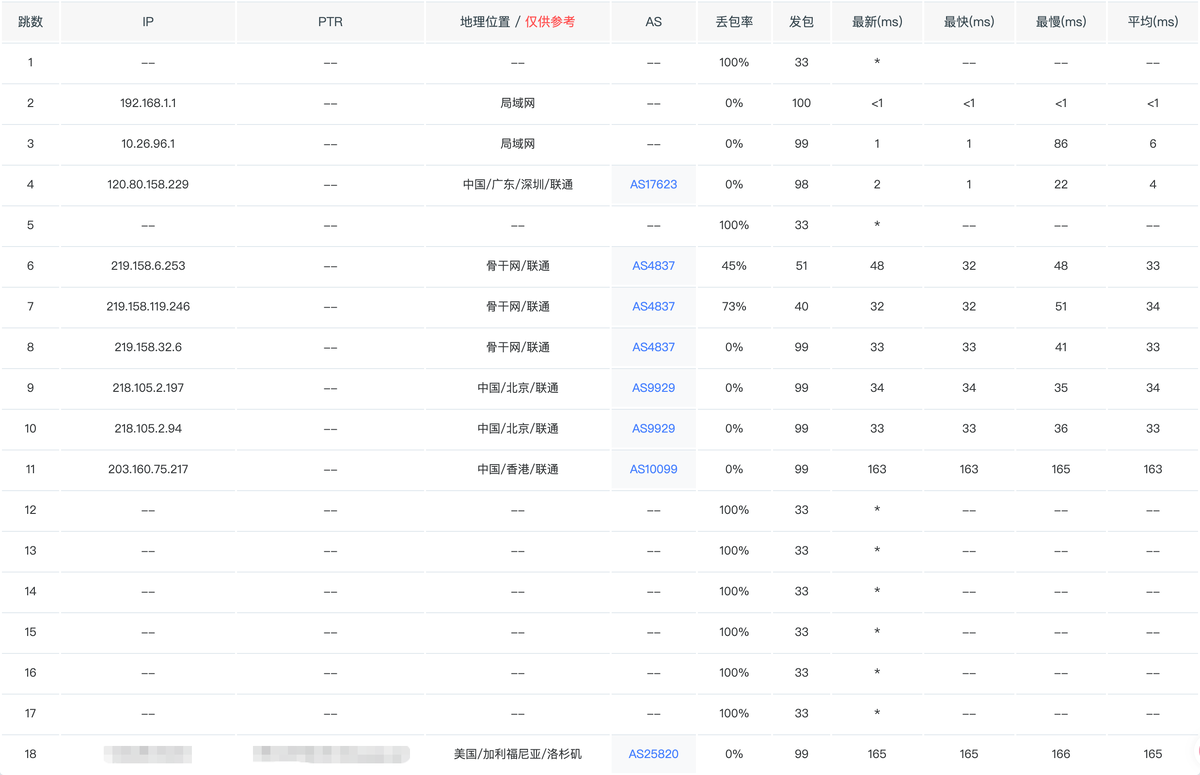Open the AS17623 link
This screenshot has width=1200, height=775.
point(653,184)
